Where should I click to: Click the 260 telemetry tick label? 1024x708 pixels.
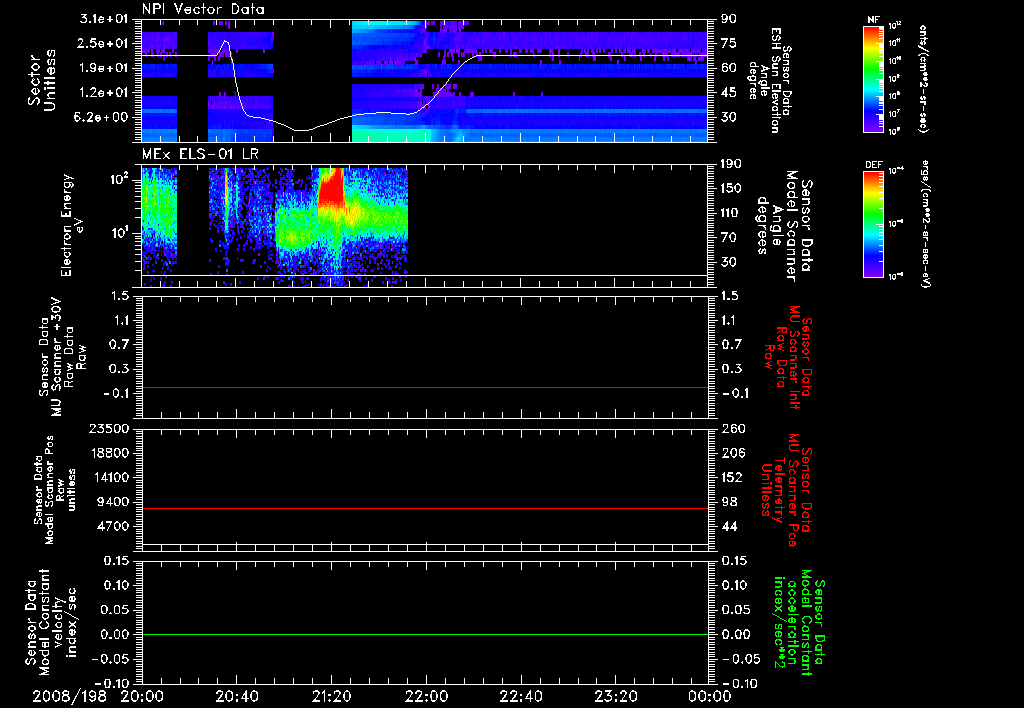pyautogui.click(x=732, y=428)
